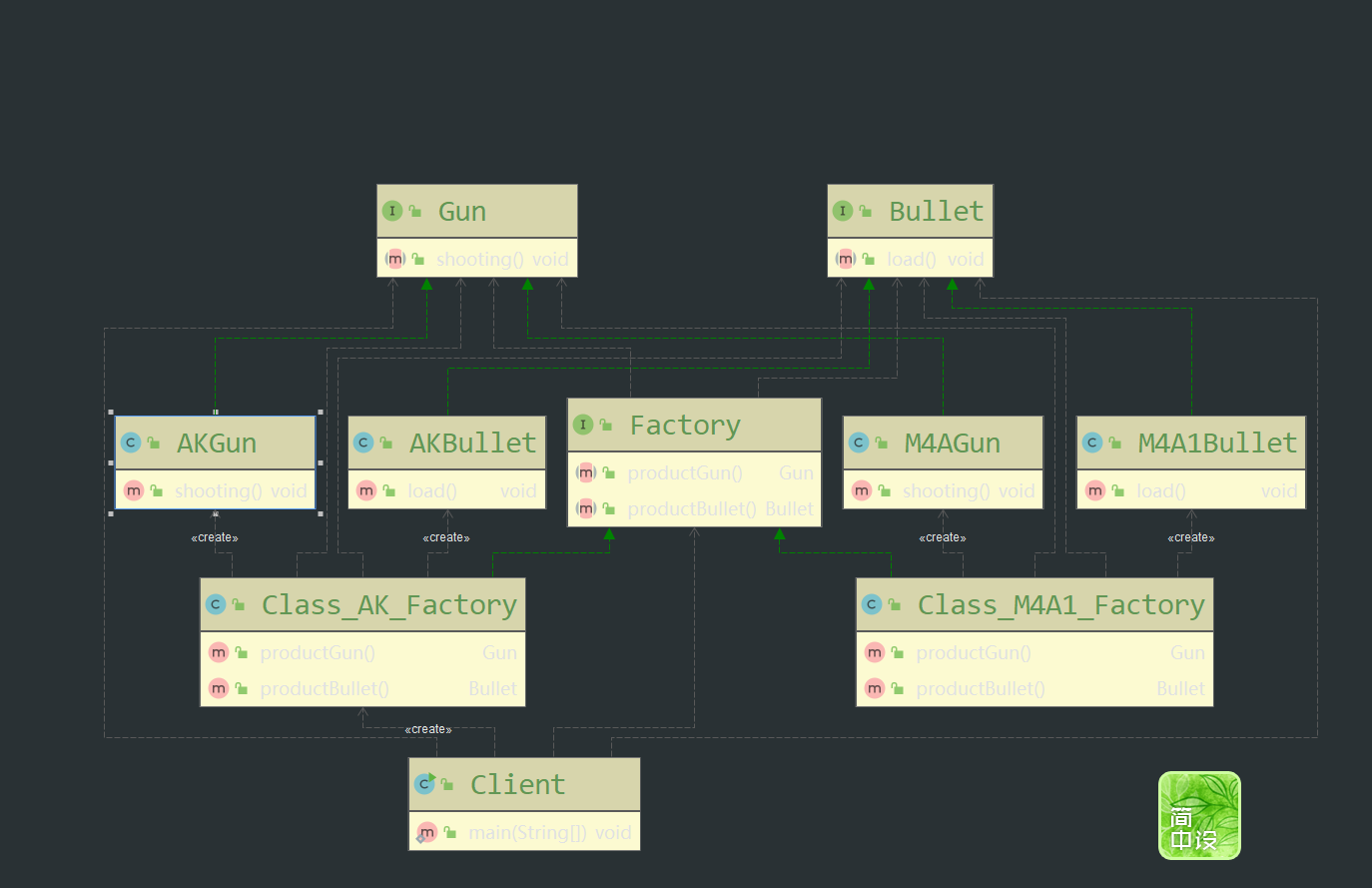The width and height of the screenshot is (1372, 888).
Task: Click the interface icon beside Factory
Action: (583, 425)
